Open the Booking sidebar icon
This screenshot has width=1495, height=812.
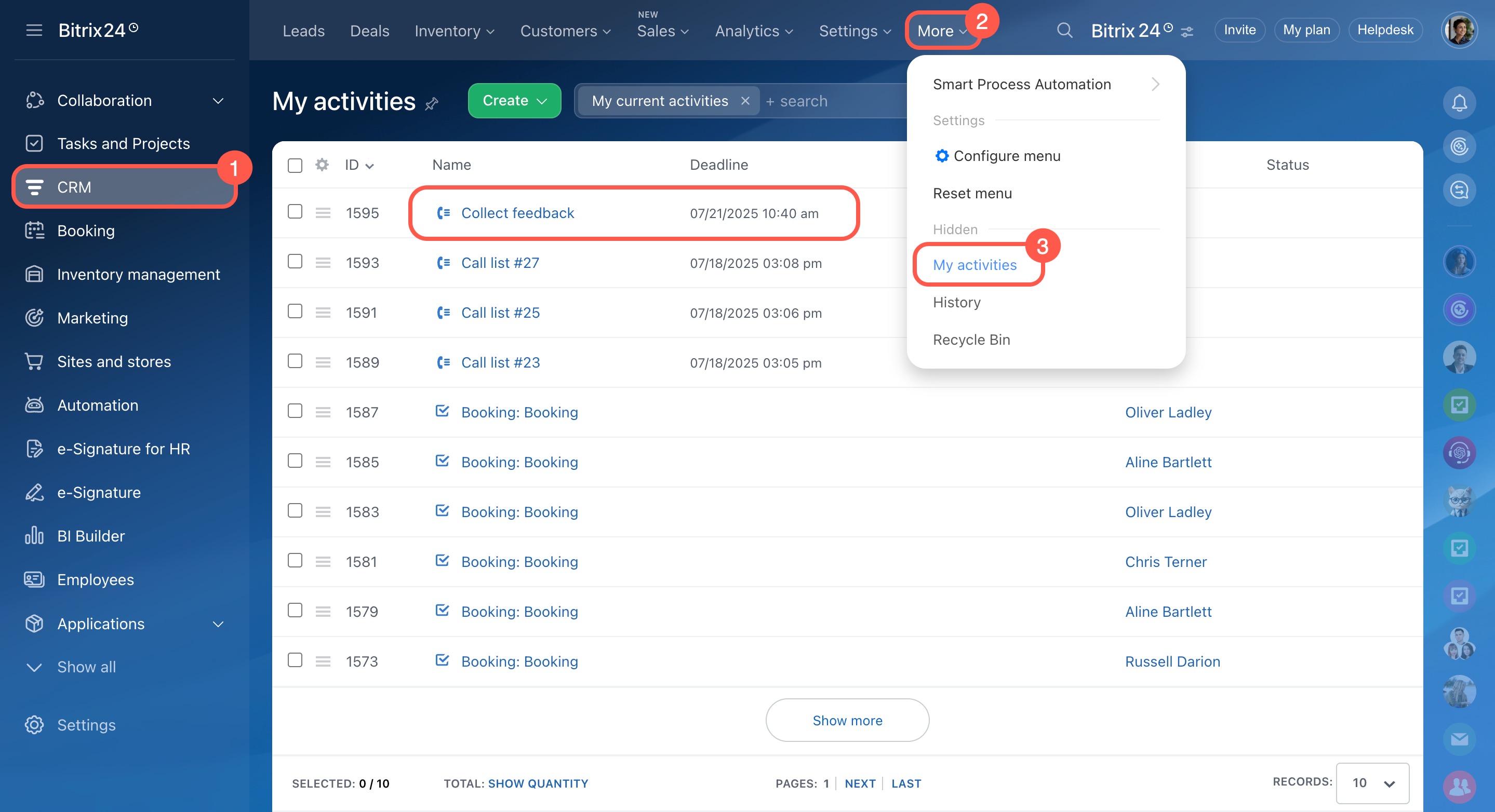pos(34,231)
